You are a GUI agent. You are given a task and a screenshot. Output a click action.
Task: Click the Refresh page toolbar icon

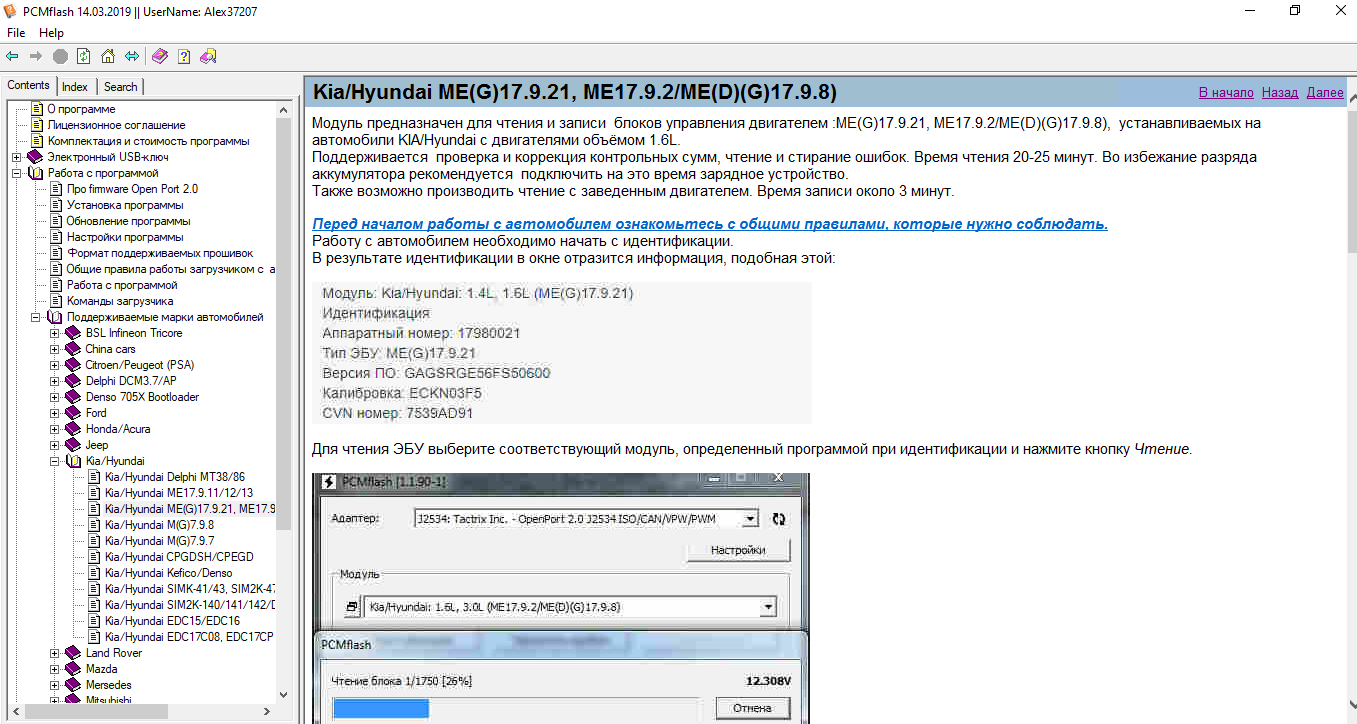pyautogui.click(x=84, y=56)
